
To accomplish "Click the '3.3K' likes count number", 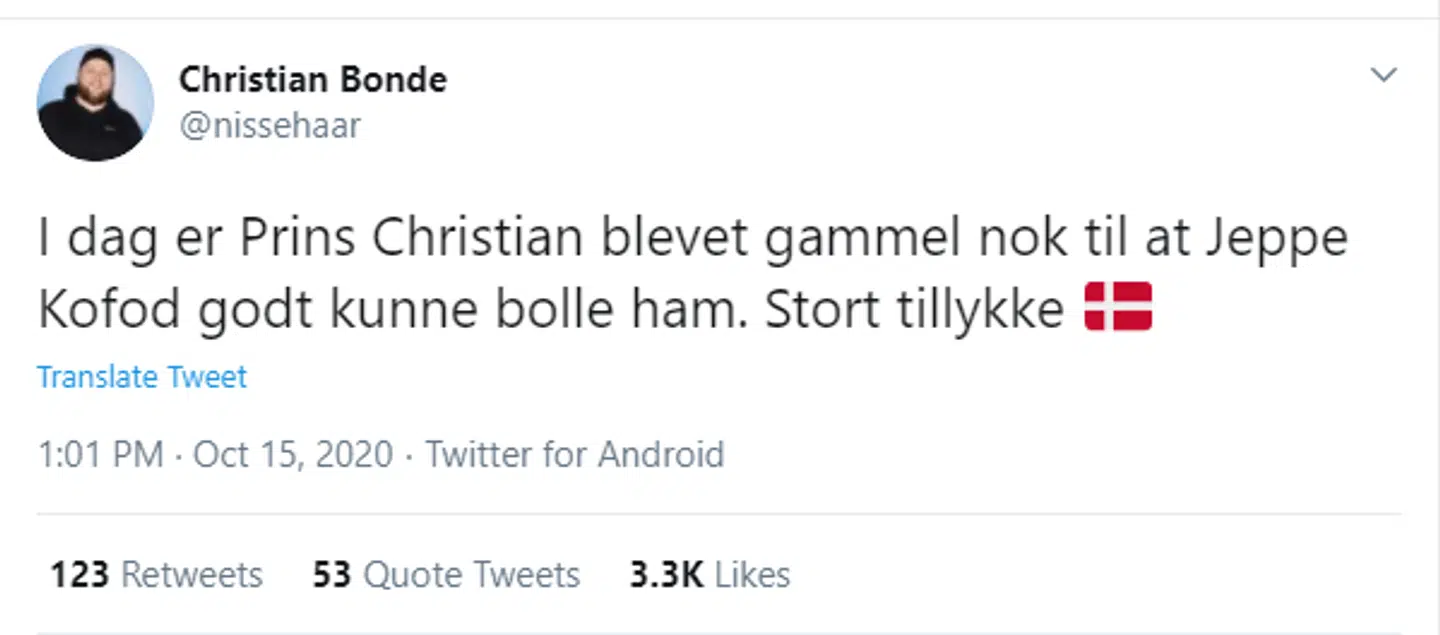I will point(666,575).
